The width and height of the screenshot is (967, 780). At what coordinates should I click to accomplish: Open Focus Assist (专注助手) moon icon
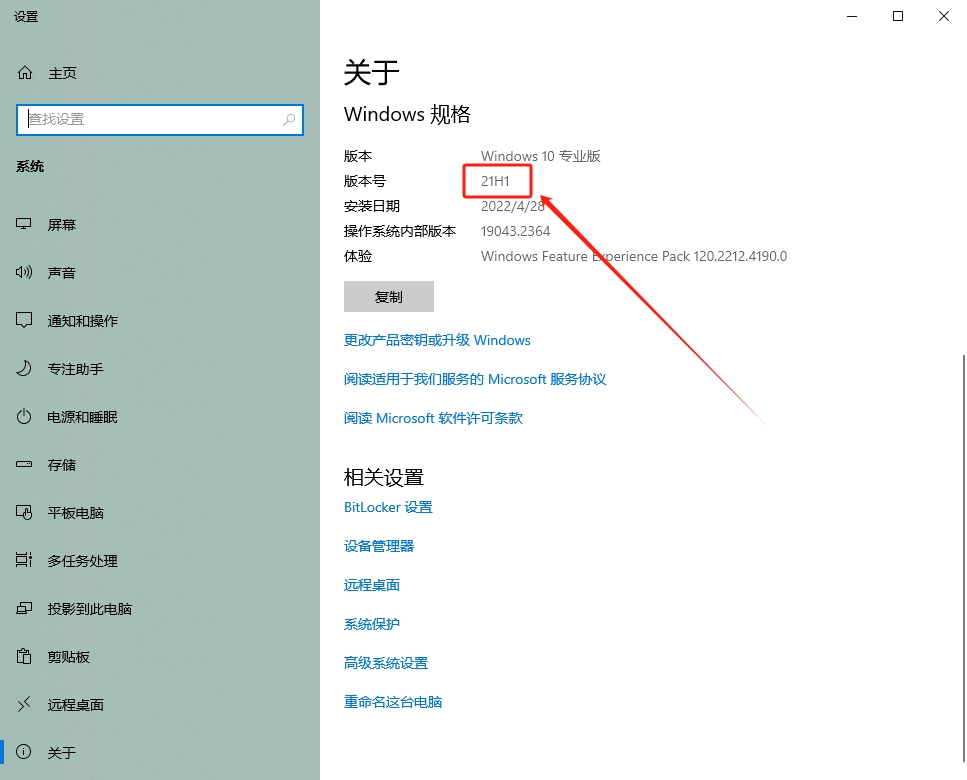25,369
